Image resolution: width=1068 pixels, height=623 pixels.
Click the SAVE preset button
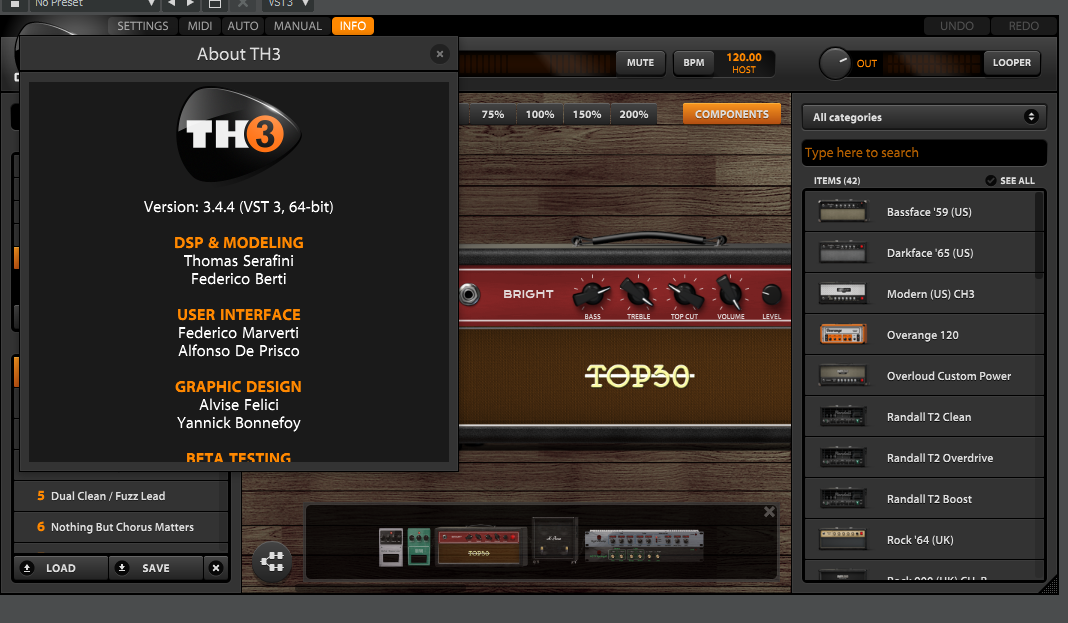pyautogui.click(x=156, y=568)
